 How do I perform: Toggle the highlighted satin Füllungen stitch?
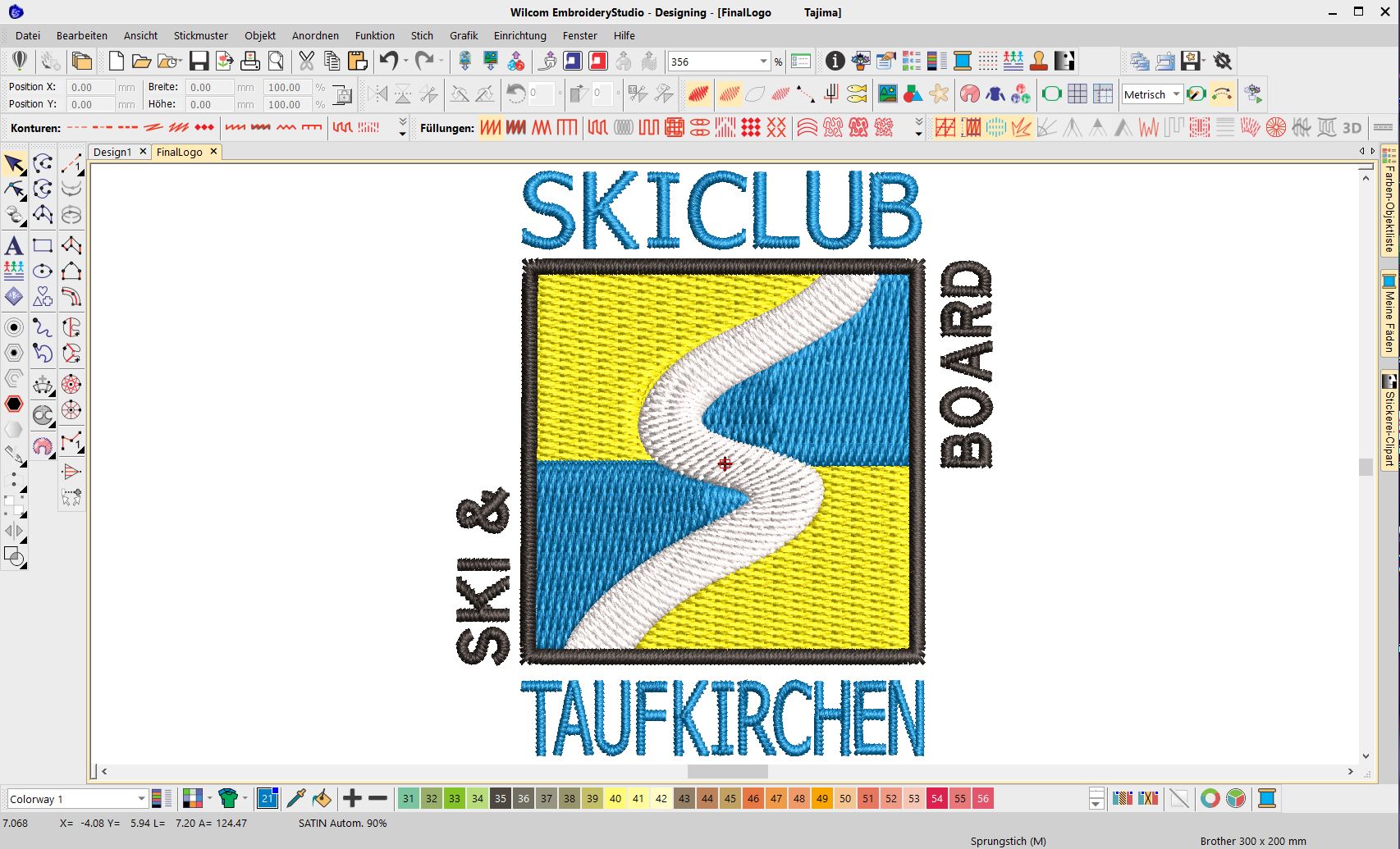(x=491, y=128)
